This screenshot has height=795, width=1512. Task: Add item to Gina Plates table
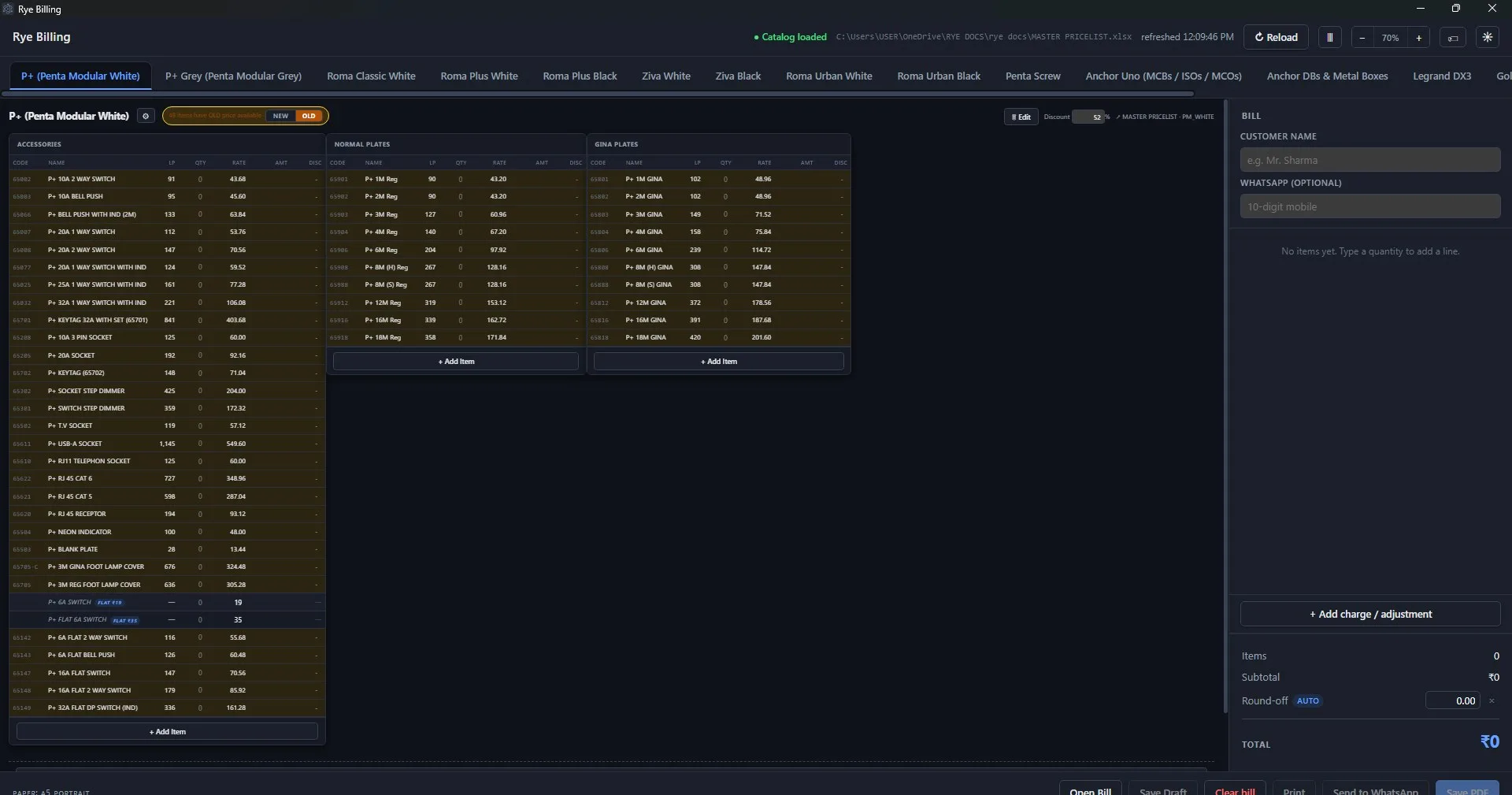coord(718,361)
